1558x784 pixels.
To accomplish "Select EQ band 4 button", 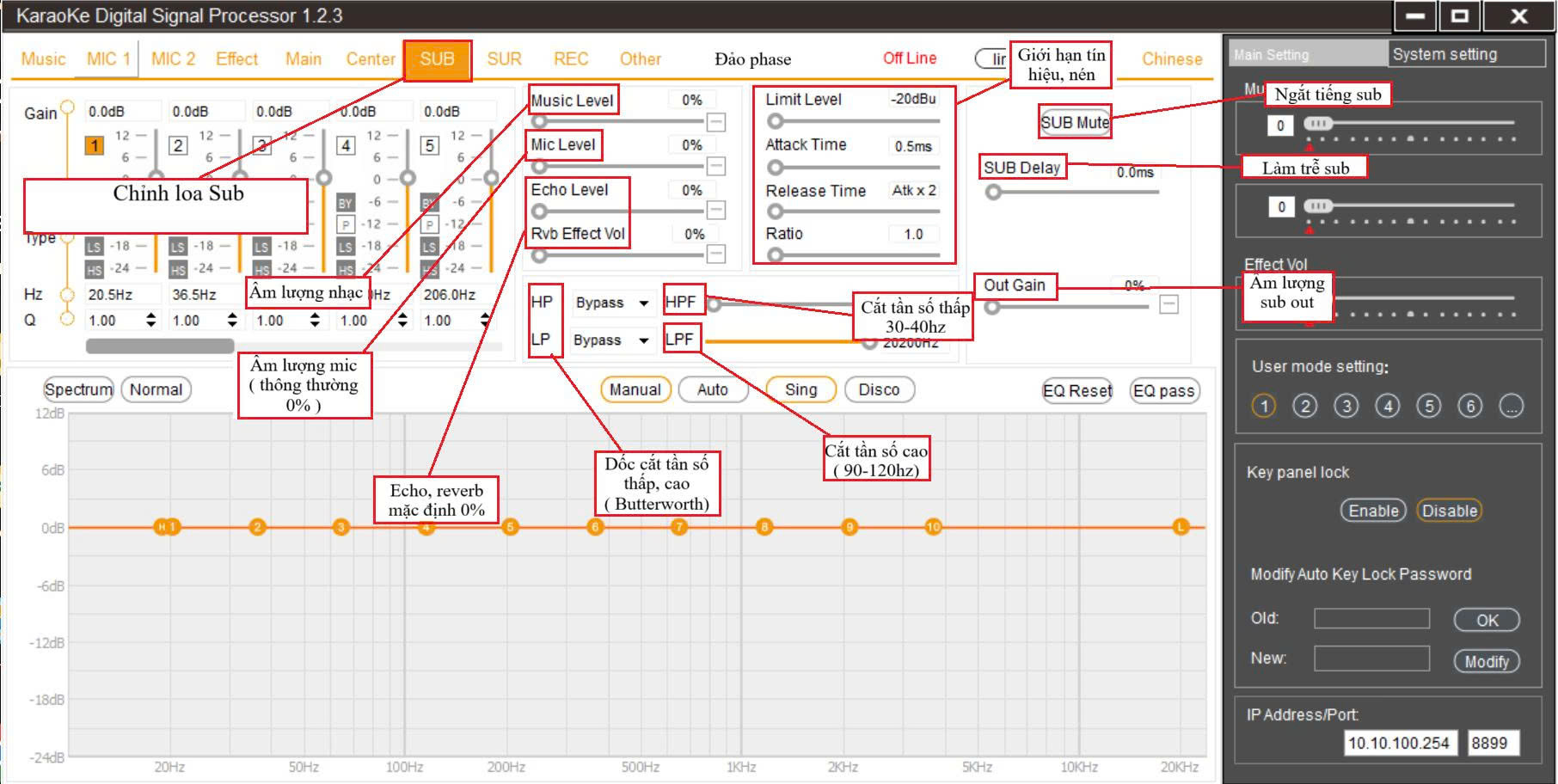I will (x=346, y=145).
